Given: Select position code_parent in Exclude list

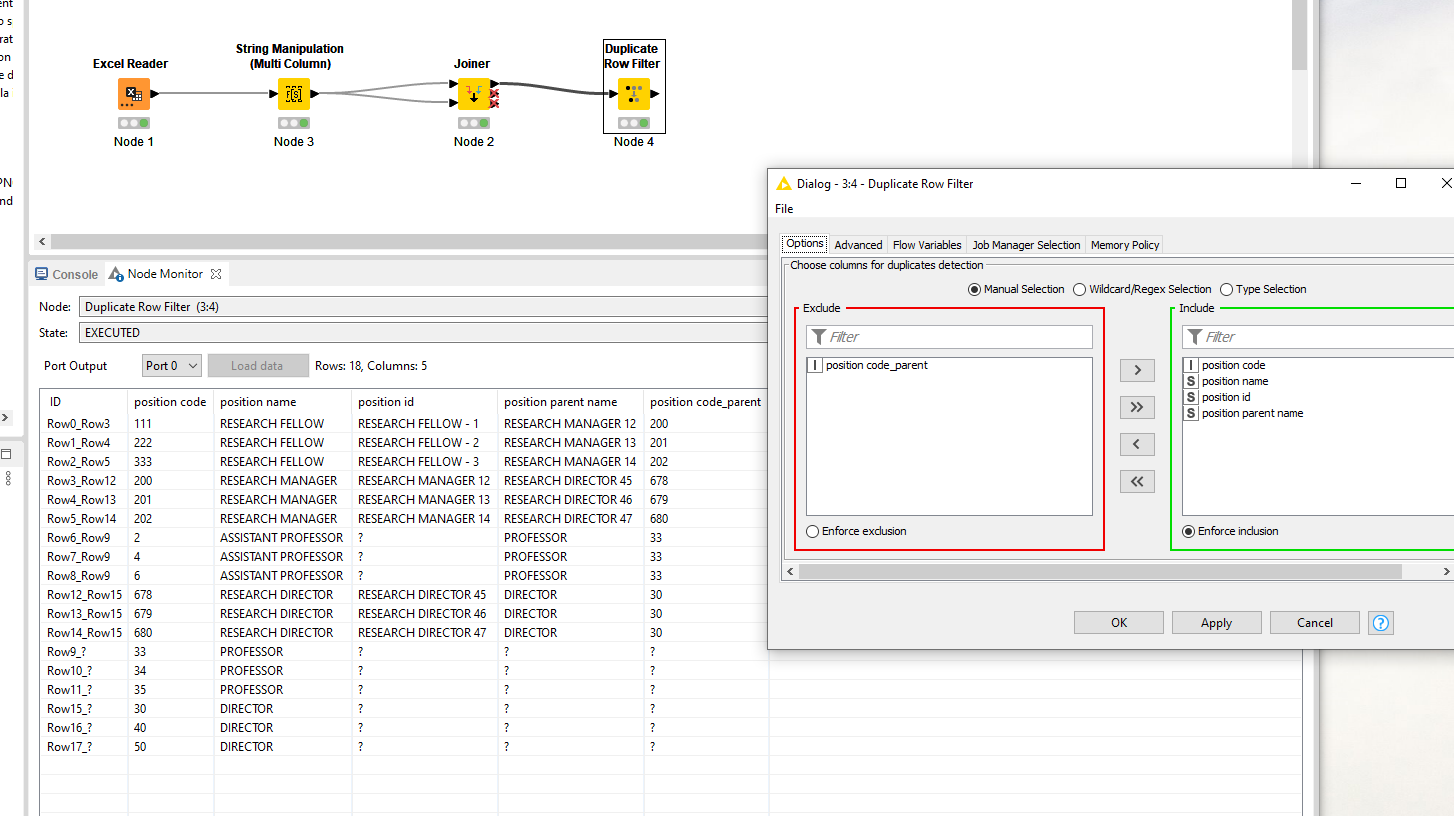Looking at the screenshot, I should [x=877, y=365].
